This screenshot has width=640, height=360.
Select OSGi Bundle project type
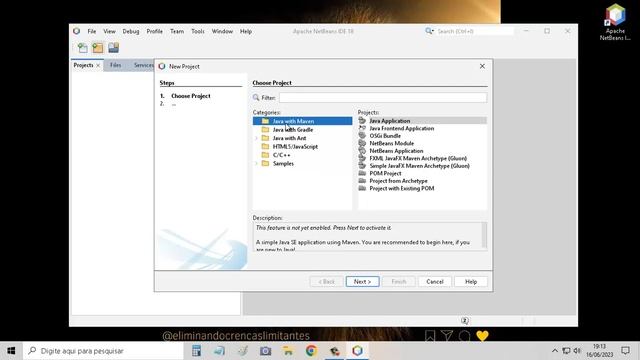coord(385,136)
